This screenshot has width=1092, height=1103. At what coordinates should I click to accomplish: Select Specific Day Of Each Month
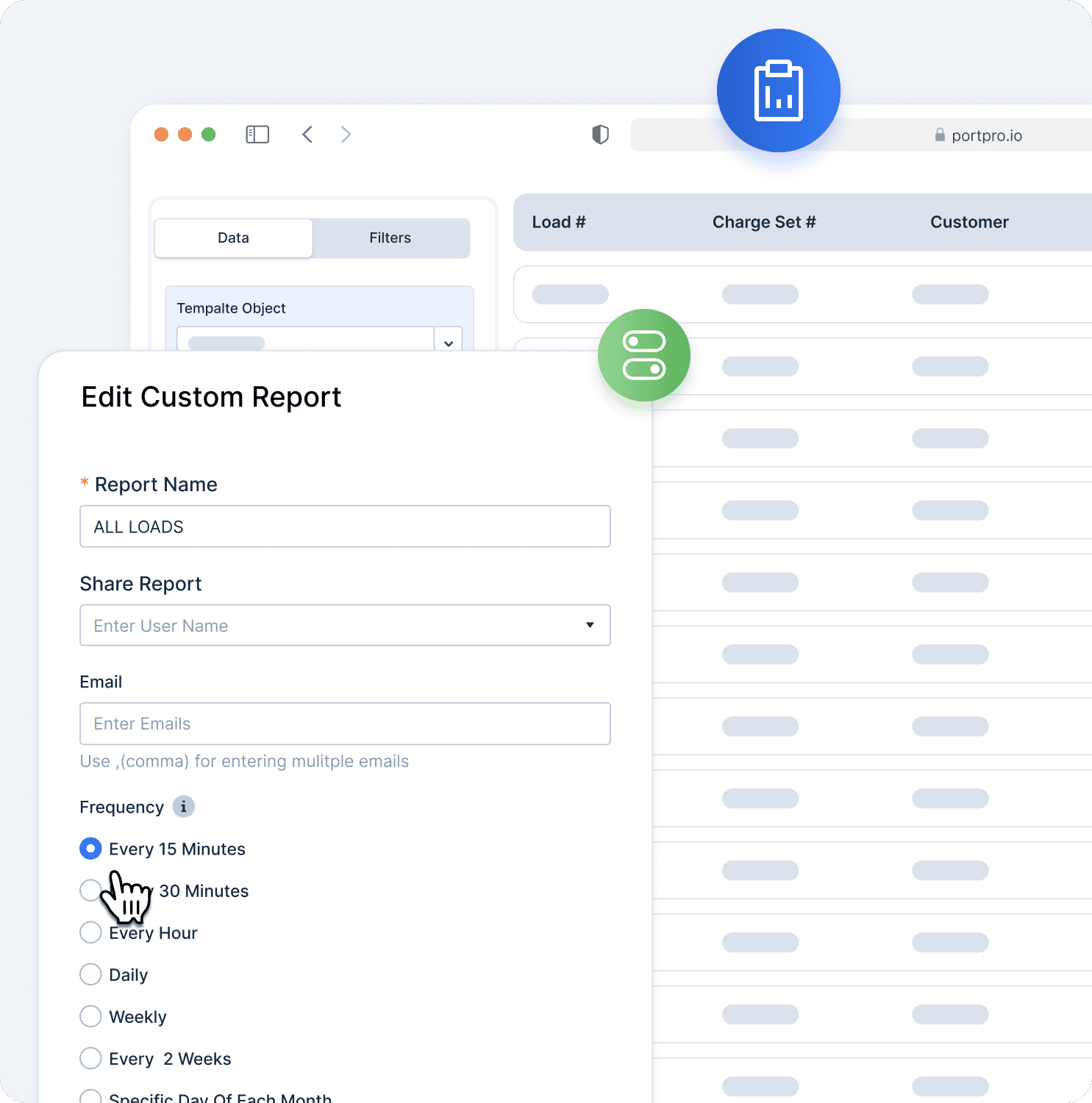pos(90,1097)
